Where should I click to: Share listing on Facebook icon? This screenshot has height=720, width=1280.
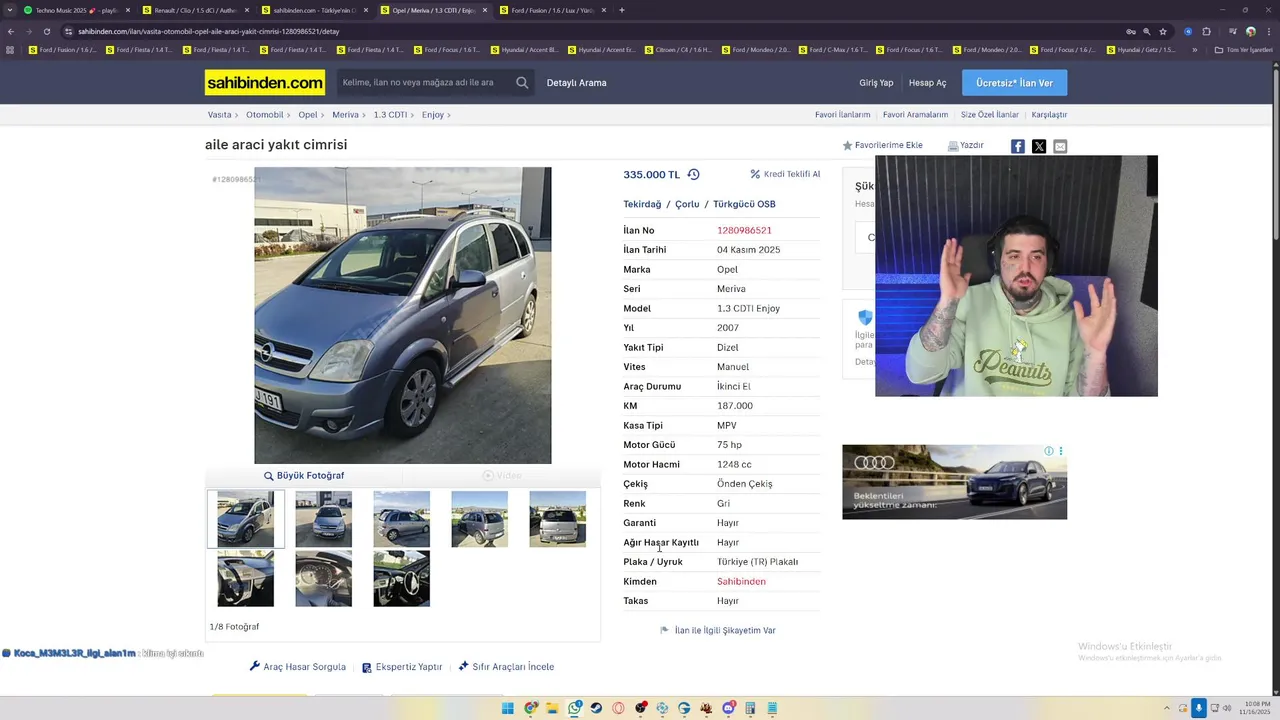pos(1017,146)
